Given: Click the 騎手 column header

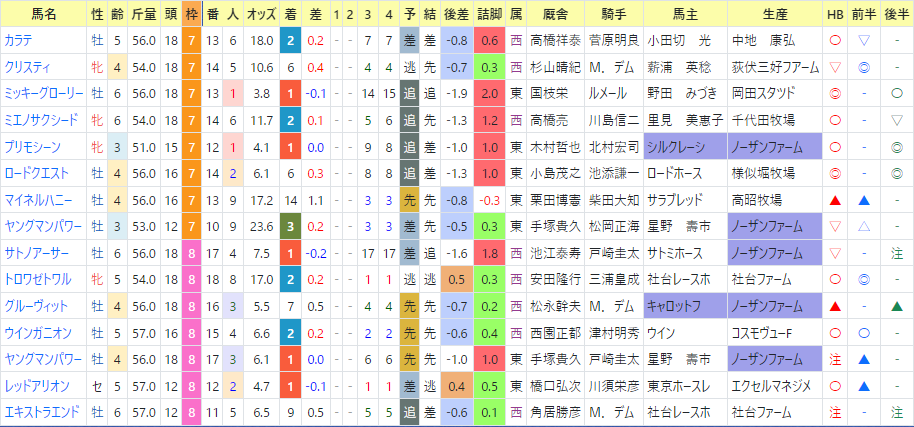Looking at the screenshot, I should pos(613,14).
